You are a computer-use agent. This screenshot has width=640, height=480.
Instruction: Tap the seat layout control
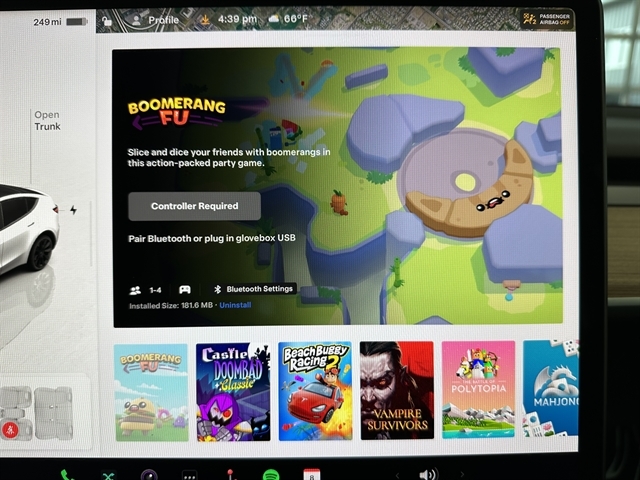[38, 413]
